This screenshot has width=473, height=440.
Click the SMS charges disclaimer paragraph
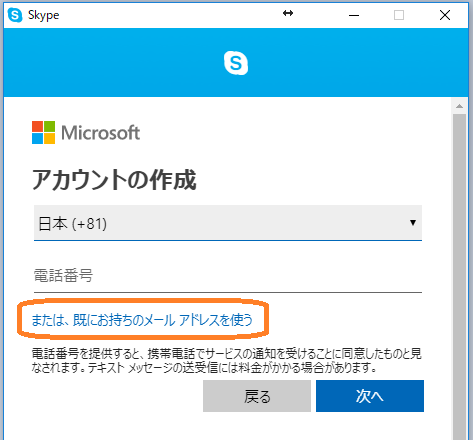click(227, 361)
